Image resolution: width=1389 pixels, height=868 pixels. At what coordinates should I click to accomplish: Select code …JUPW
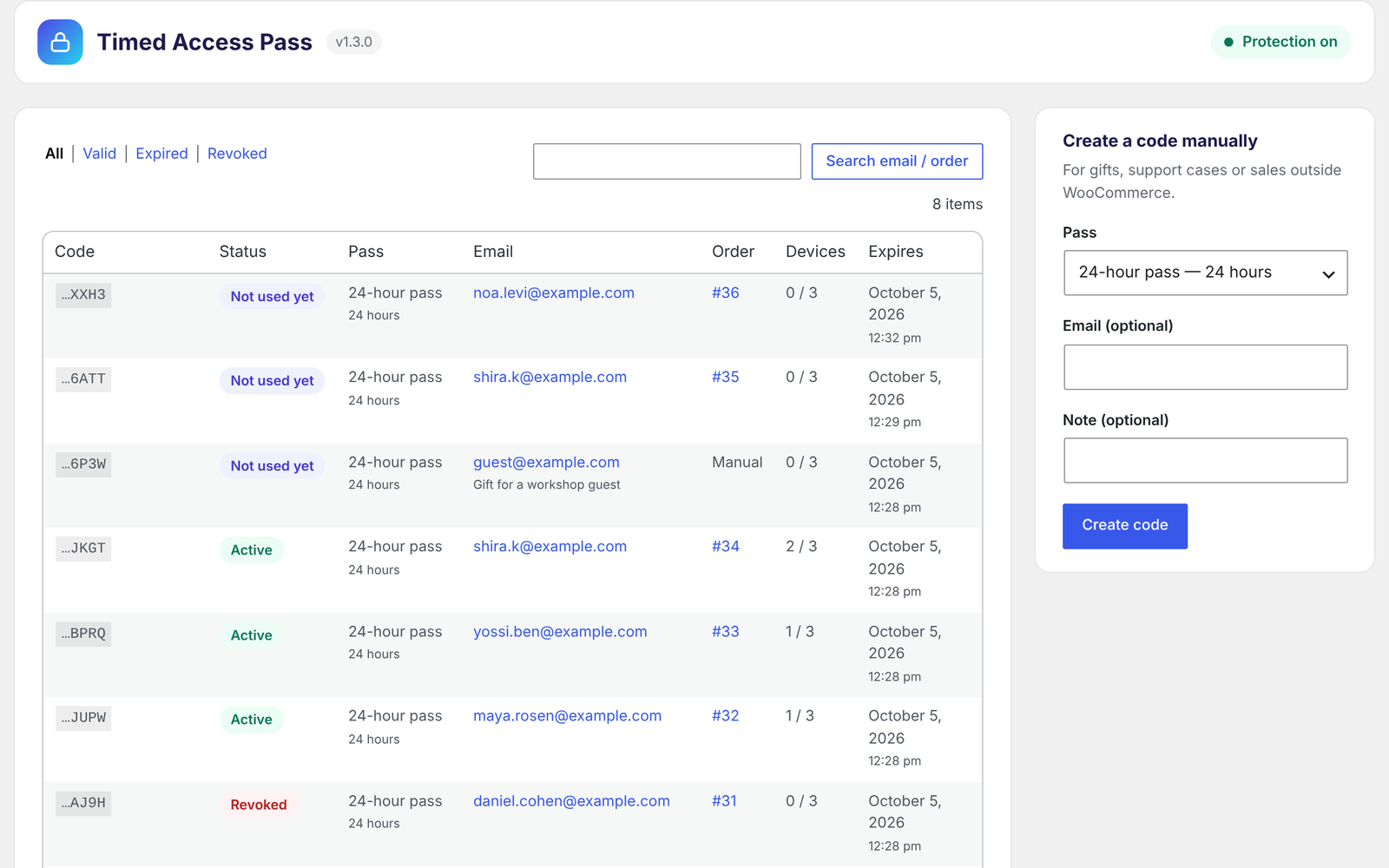(83, 718)
